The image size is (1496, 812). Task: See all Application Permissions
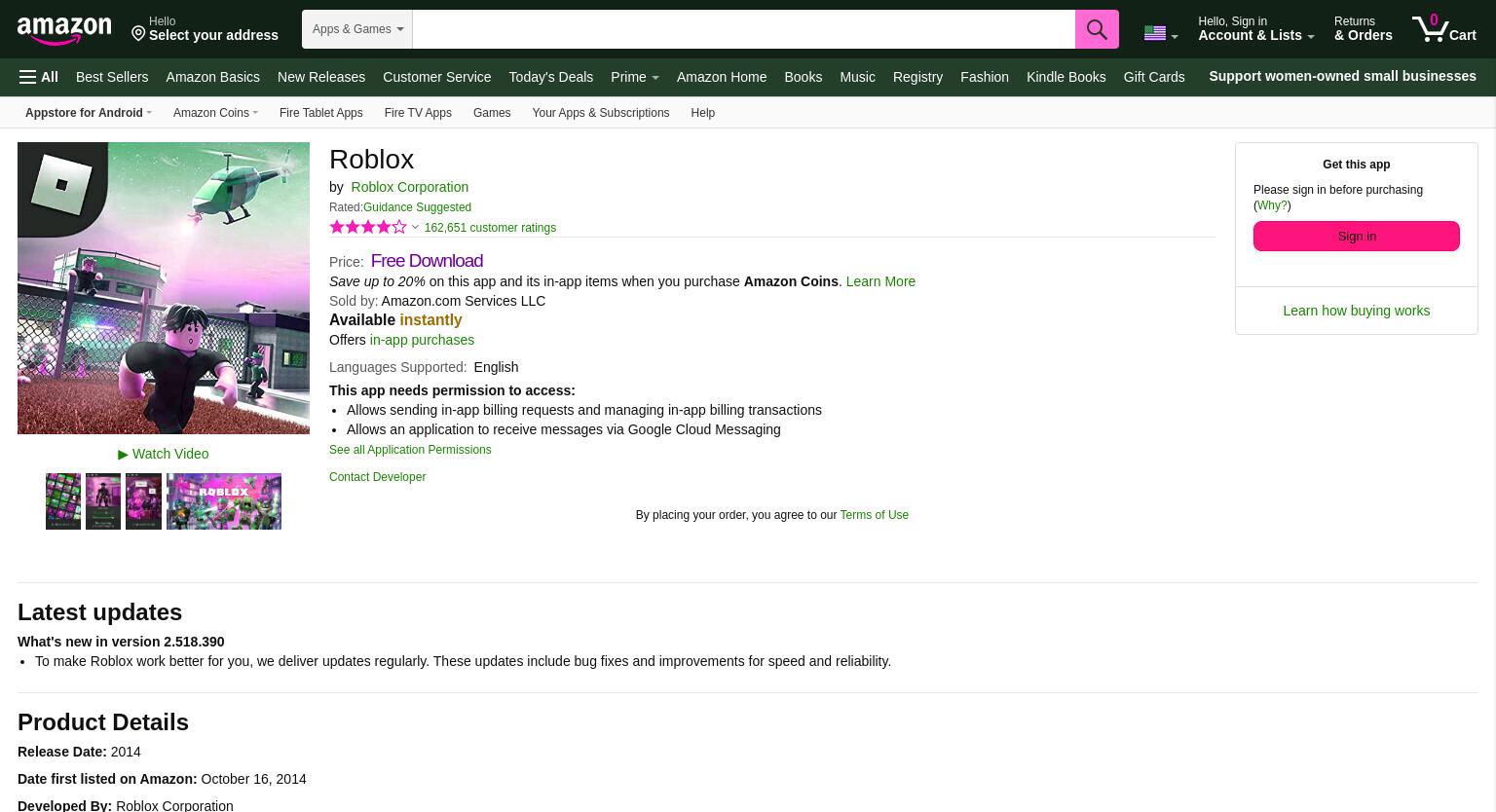click(x=410, y=450)
